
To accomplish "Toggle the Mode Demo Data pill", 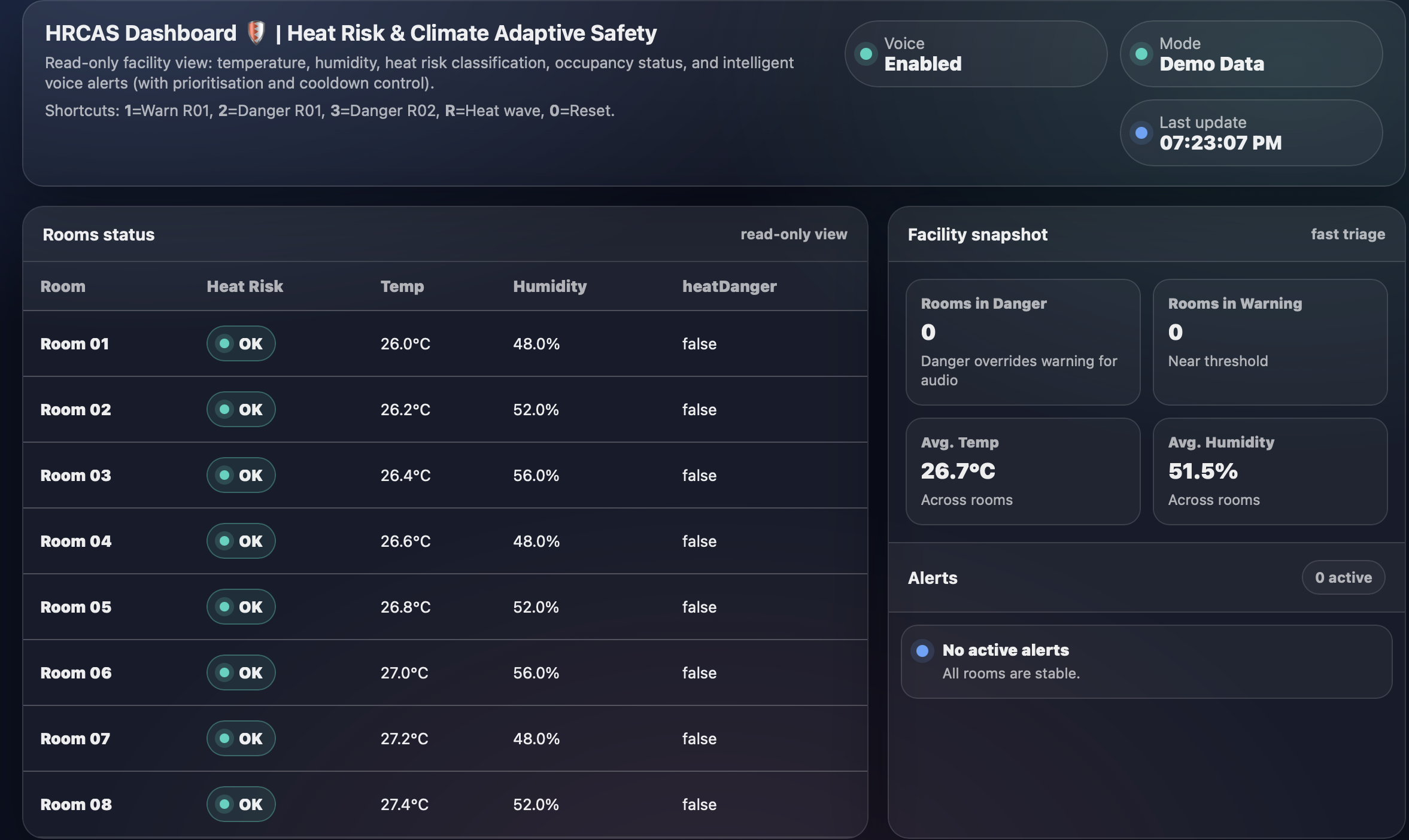I will [1251, 54].
